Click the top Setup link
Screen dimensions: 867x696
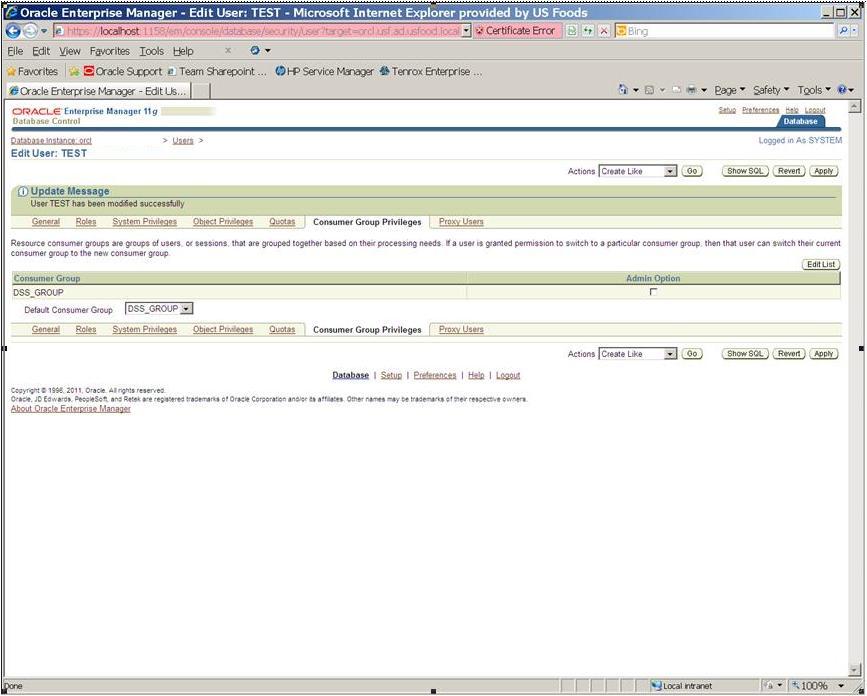[727, 110]
